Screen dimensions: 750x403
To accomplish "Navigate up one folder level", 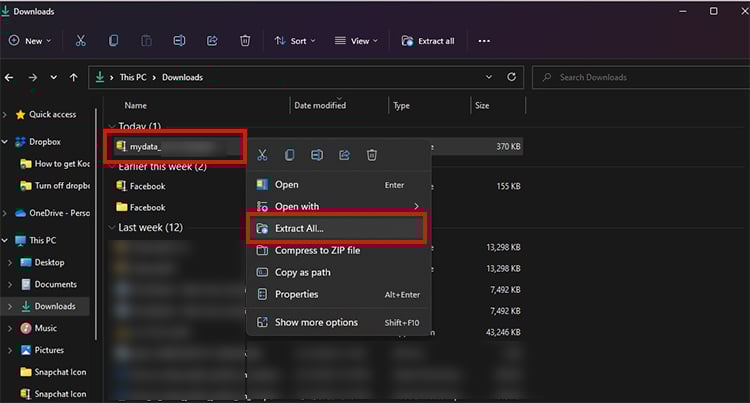I will [74, 77].
